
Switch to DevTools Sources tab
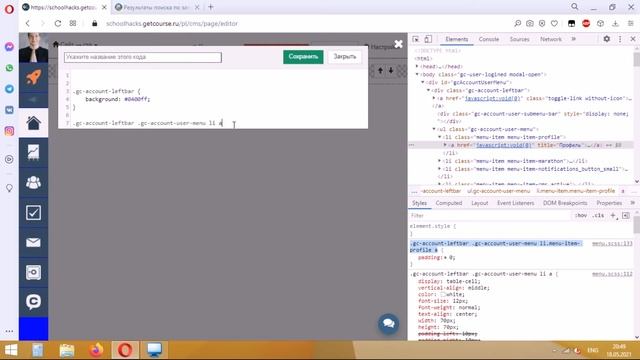coord(520,39)
